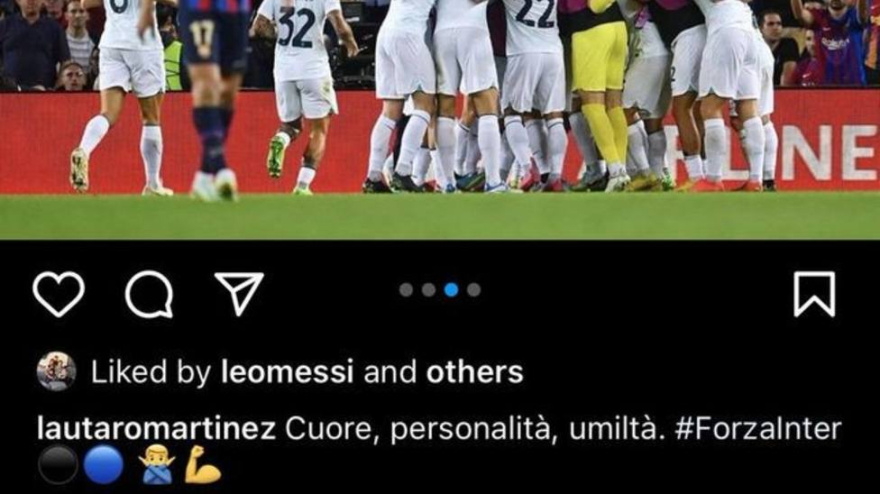Open comments via the speech bubble icon
Viewport: 880px width, 494px height.
149,294
